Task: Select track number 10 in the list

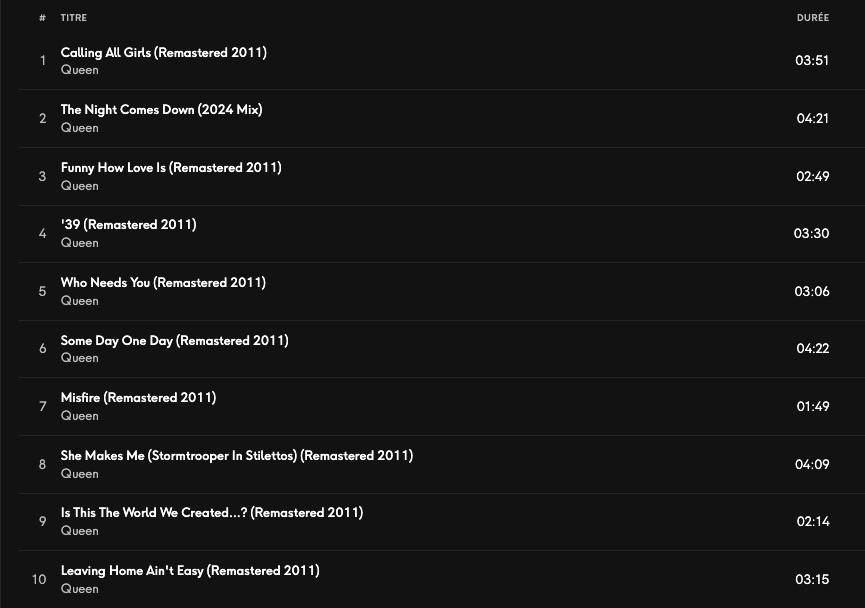Action: (x=39, y=579)
